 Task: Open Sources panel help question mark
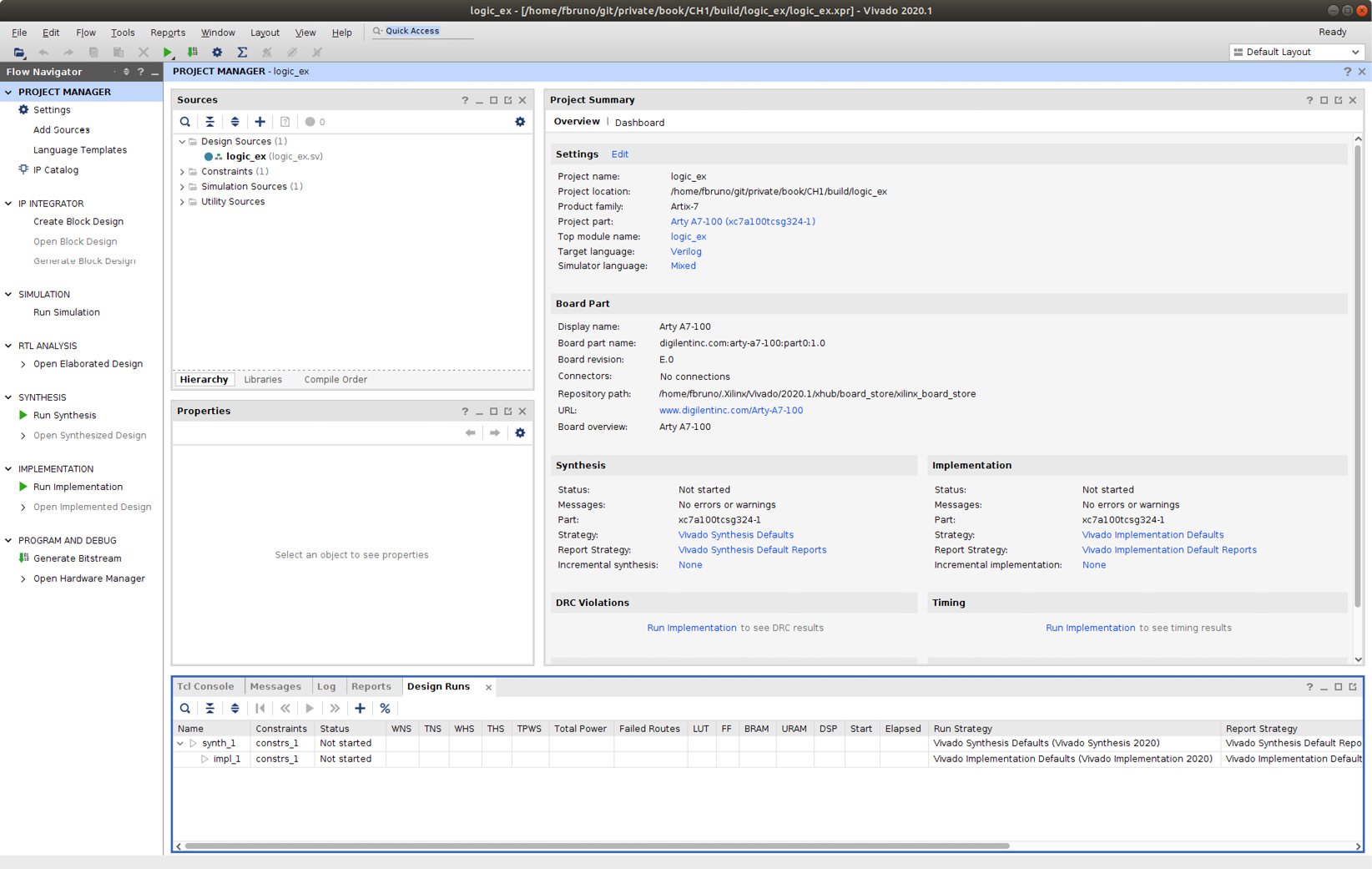465,100
